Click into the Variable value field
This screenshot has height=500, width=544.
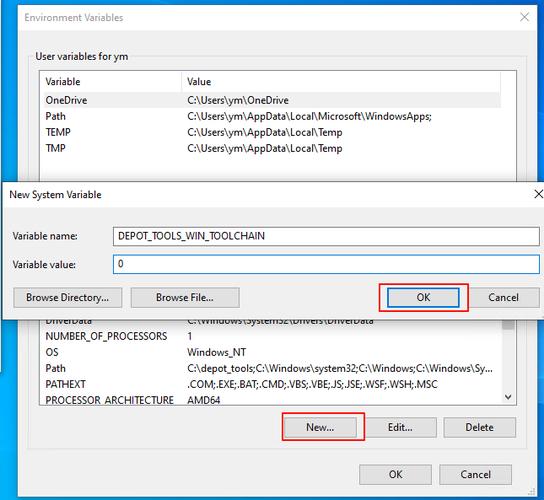coord(326,264)
